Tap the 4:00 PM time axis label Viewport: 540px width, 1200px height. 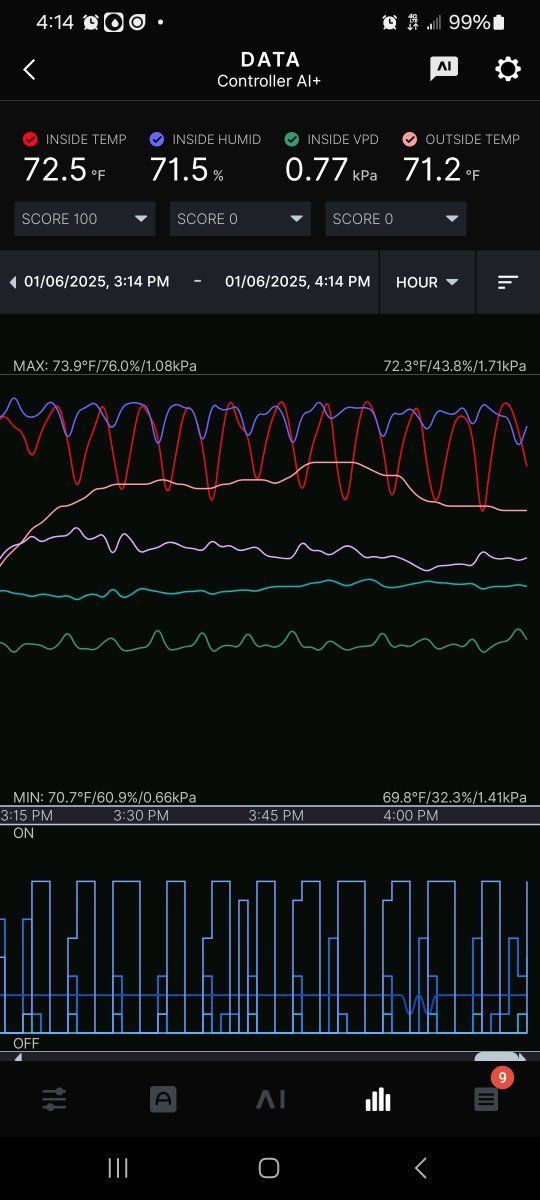(x=411, y=816)
